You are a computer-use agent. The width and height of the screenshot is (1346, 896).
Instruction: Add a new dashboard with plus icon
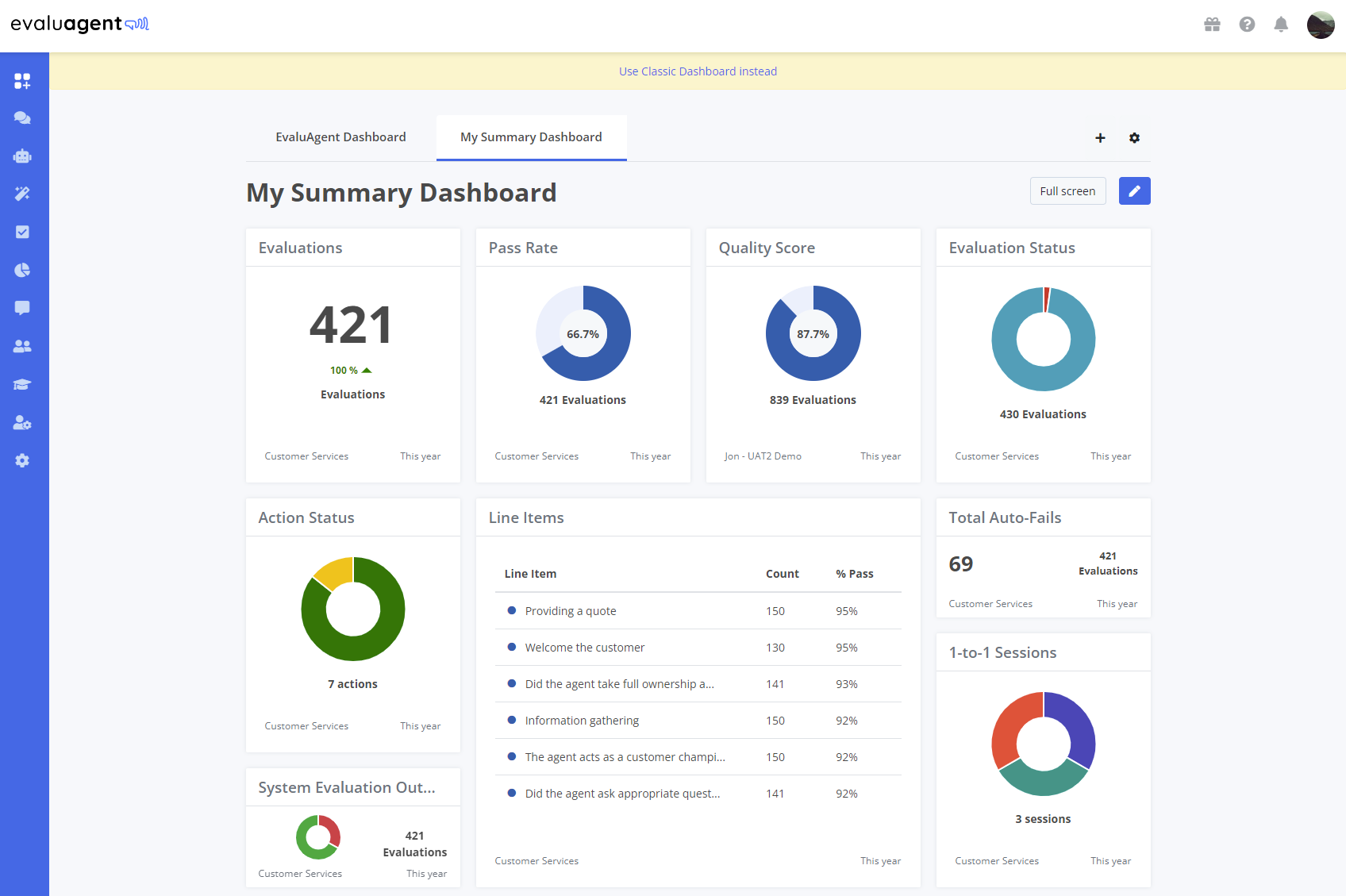pos(1100,138)
